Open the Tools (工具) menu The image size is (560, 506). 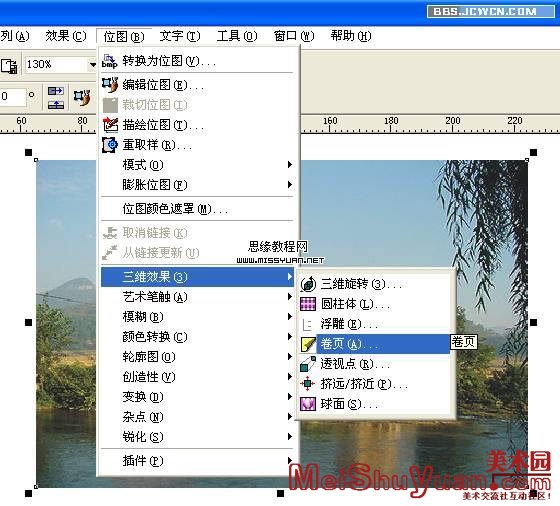pyautogui.click(x=237, y=36)
